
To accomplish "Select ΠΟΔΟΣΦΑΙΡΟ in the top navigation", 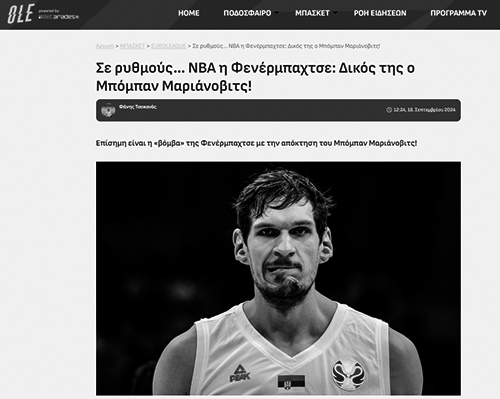I will click(247, 13).
